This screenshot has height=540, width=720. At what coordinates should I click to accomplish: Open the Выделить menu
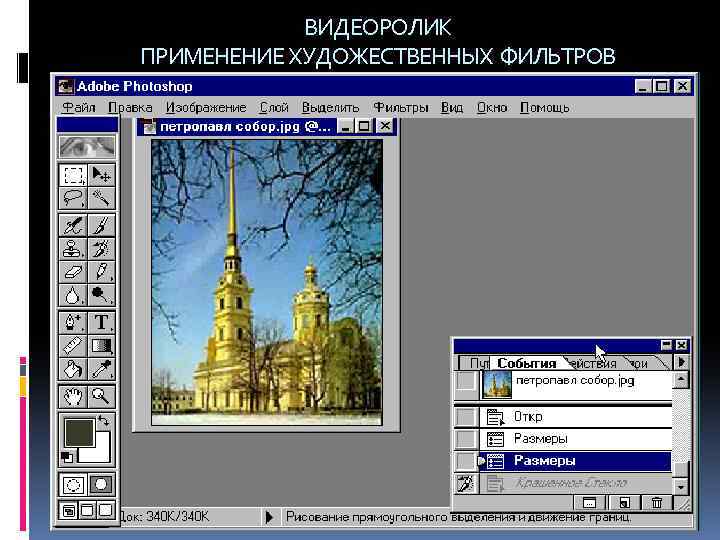click(x=330, y=107)
